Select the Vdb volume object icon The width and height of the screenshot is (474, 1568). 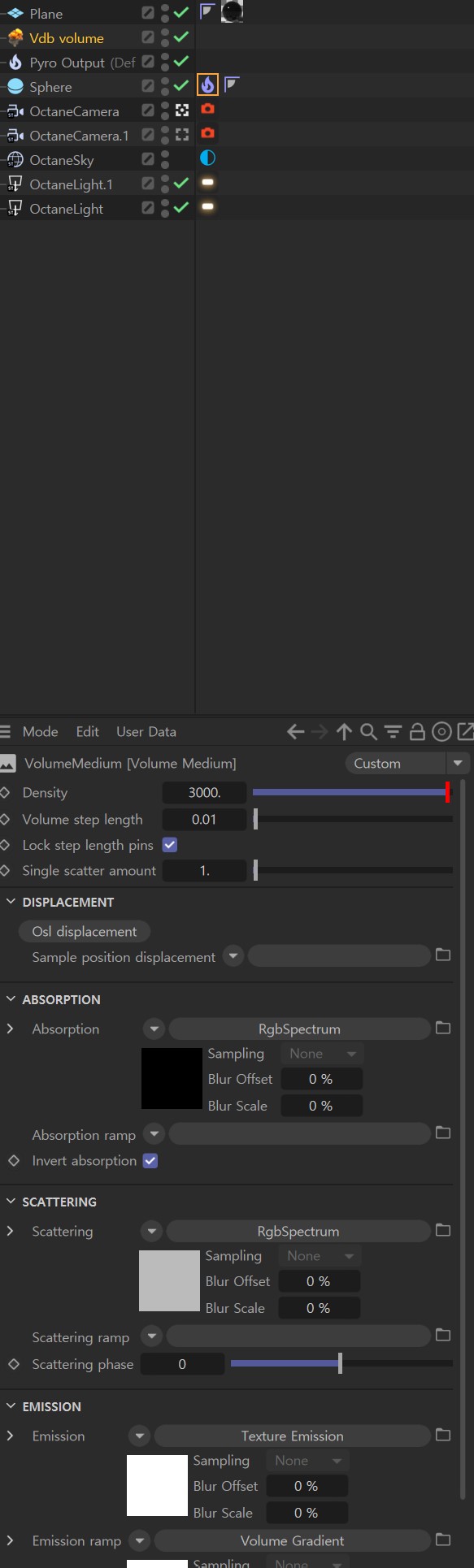click(15, 37)
